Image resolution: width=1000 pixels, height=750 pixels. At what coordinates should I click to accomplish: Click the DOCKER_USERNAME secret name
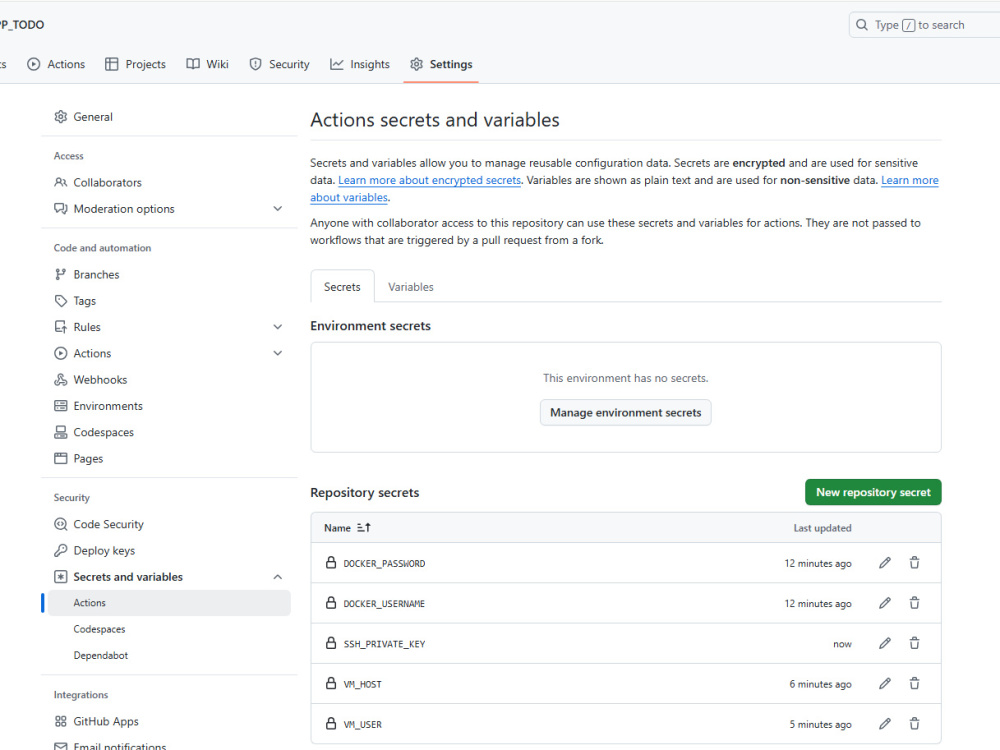tap(384, 604)
